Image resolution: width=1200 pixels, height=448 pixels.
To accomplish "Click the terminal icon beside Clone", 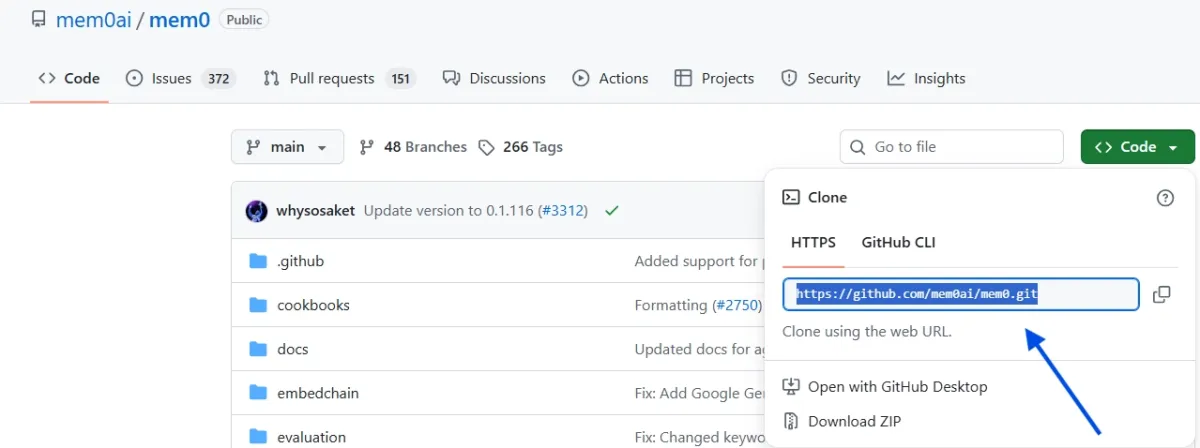I will 790,198.
